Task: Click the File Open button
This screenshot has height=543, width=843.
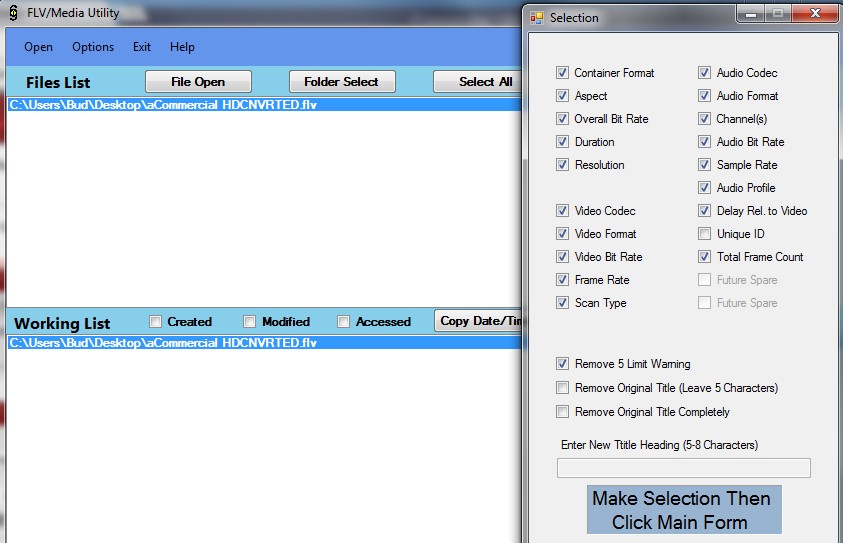Action: (x=198, y=82)
